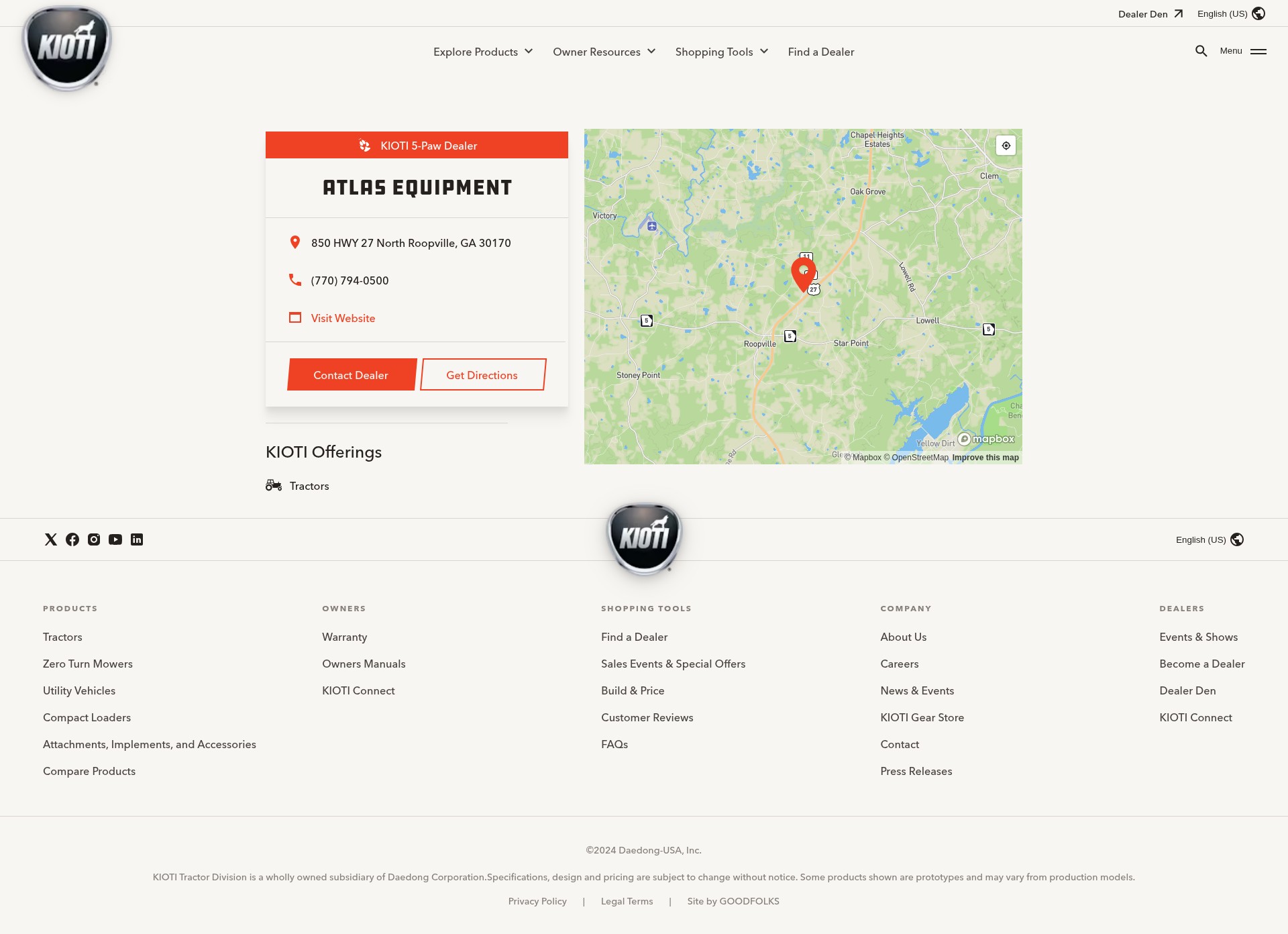Open Become a Dealer footer link
Screen dimensions: 1288x934
coord(1201,664)
